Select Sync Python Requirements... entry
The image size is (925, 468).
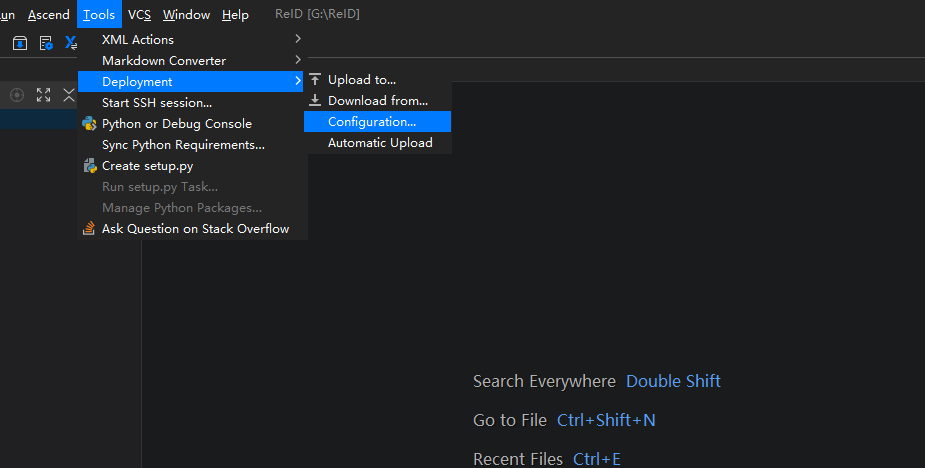pyautogui.click(x=183, y=145)
